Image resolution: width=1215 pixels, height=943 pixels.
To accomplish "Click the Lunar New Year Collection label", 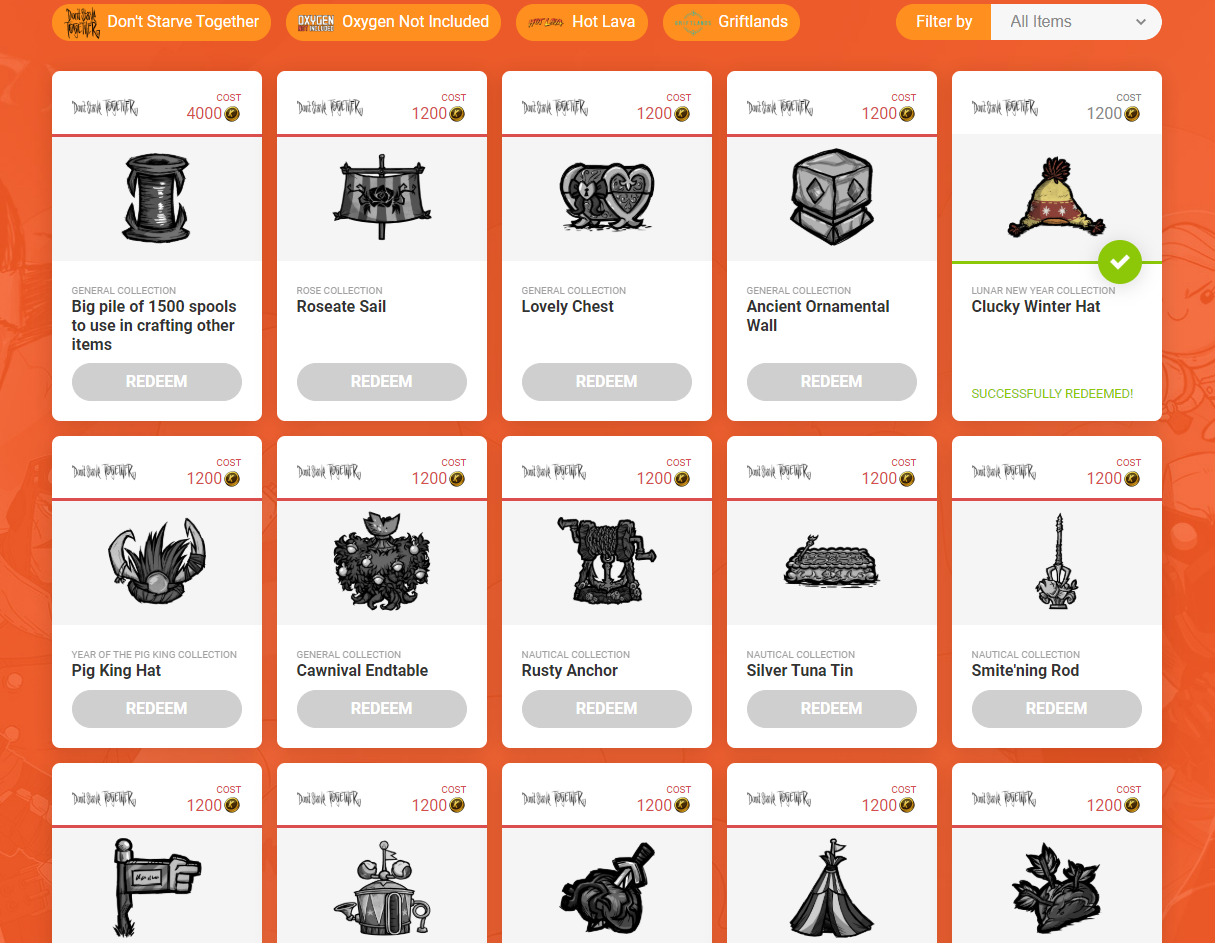I will tap(1043, 291).
